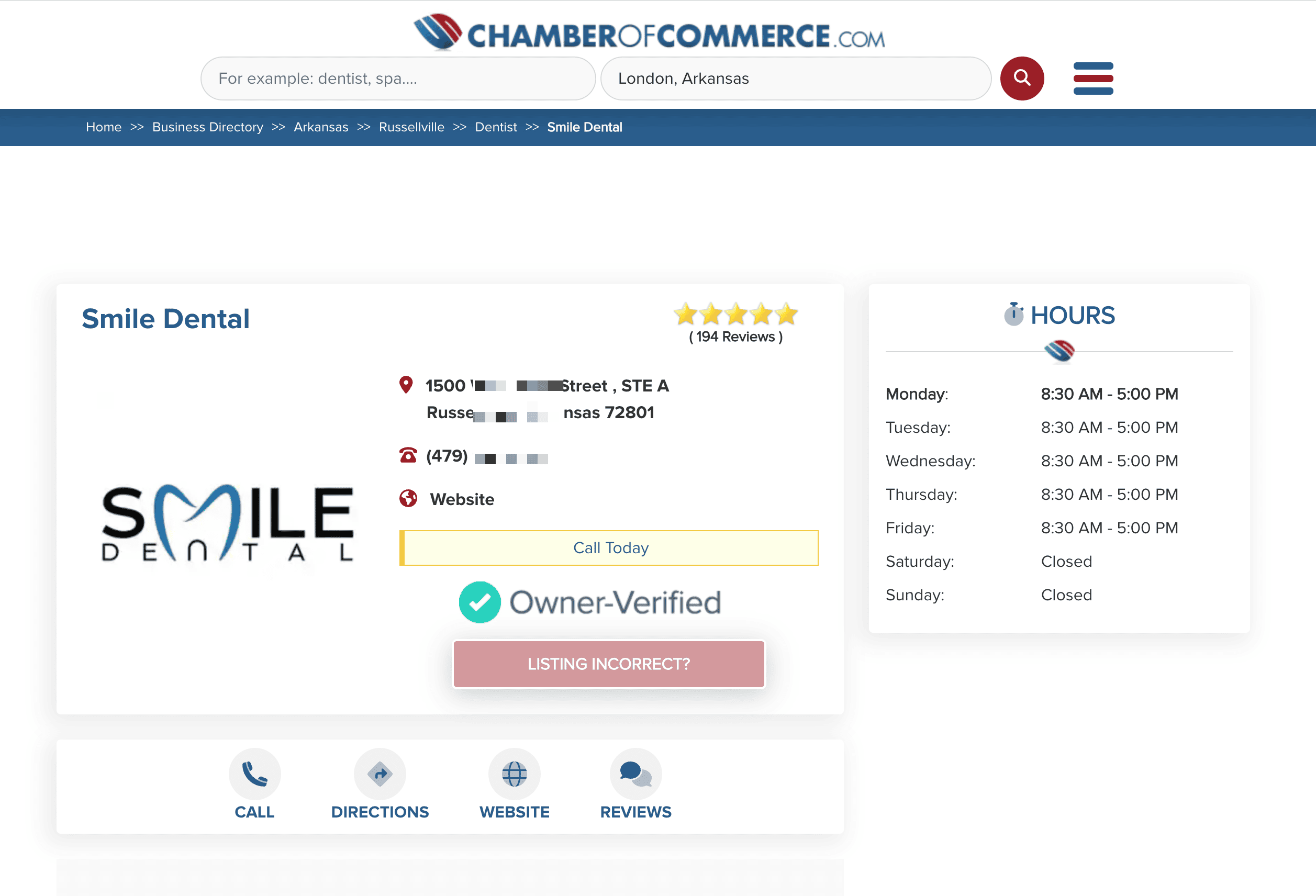Go to Business Directory breadcrumb
1316x896 pixels.
coord(207,127)
